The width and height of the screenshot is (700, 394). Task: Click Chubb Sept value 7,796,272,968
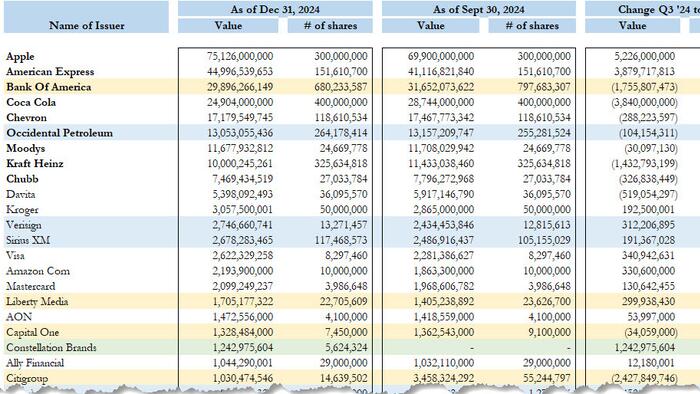coord(444,179)
